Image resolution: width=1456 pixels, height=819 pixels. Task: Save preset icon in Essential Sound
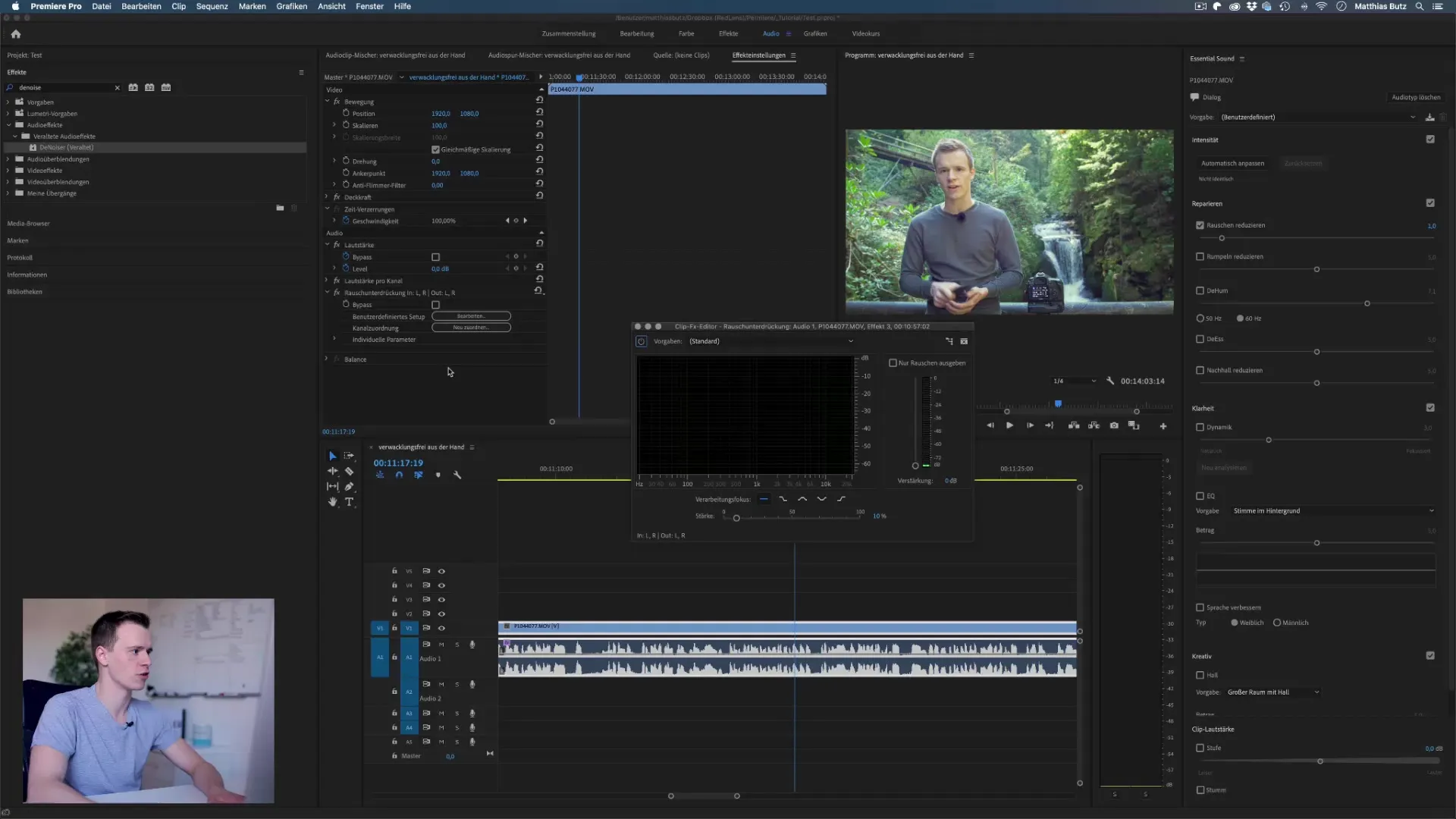tap(1429, 117)
